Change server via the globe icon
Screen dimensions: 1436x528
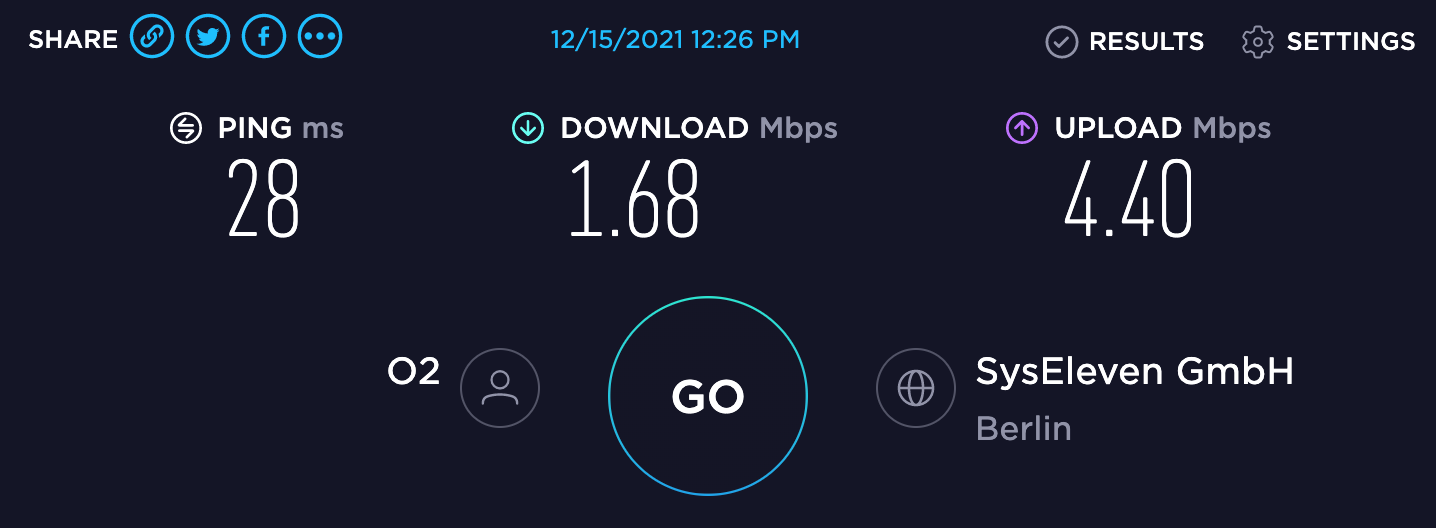tap(916, 388)
